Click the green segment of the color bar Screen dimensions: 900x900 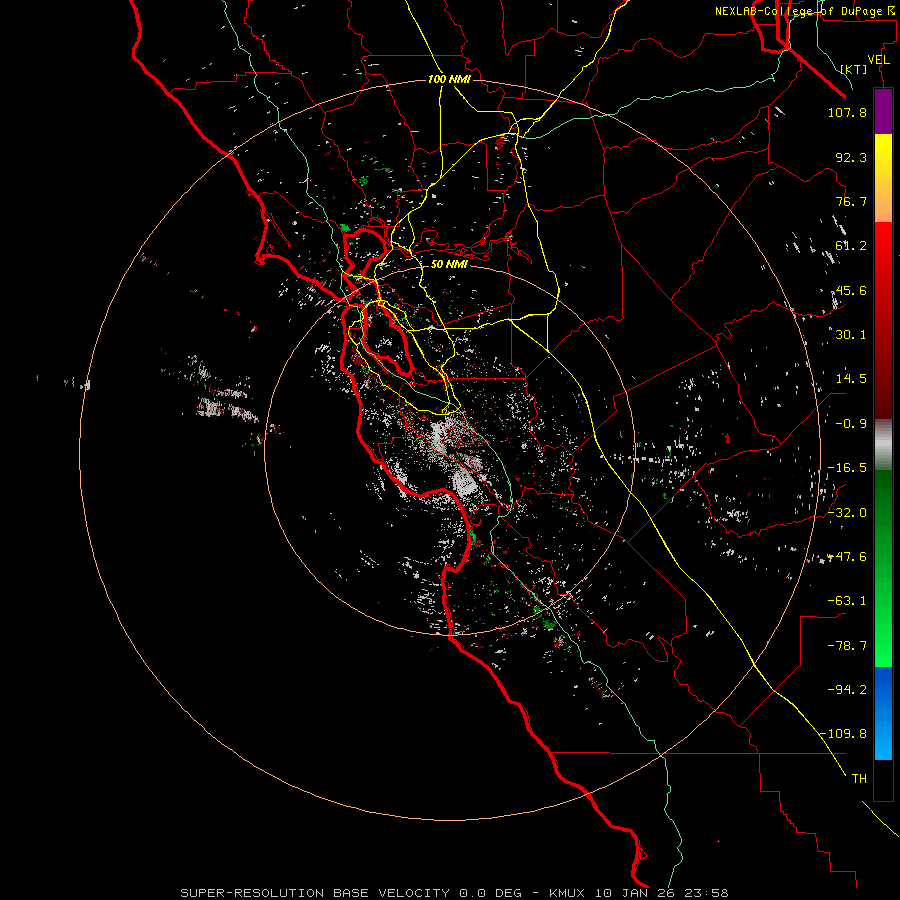[x=883, y=568]
